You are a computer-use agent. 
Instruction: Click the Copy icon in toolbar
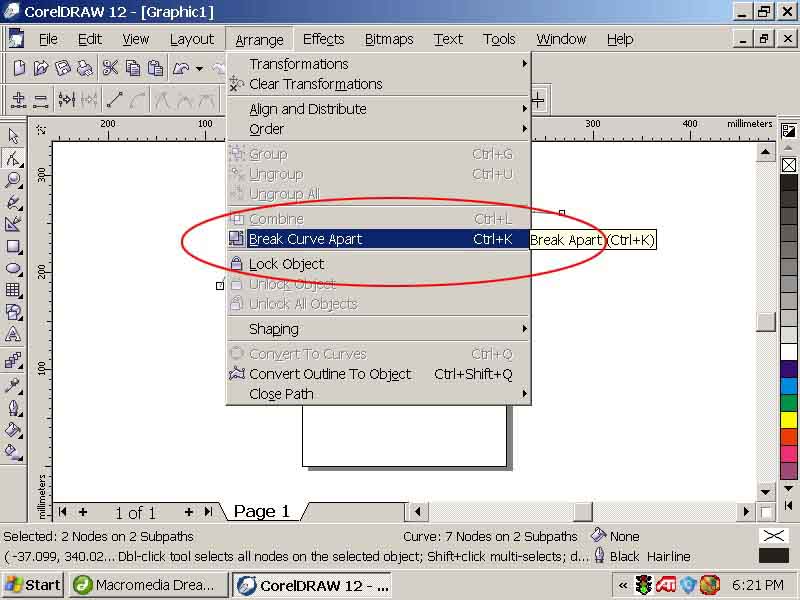click(133, 67)
